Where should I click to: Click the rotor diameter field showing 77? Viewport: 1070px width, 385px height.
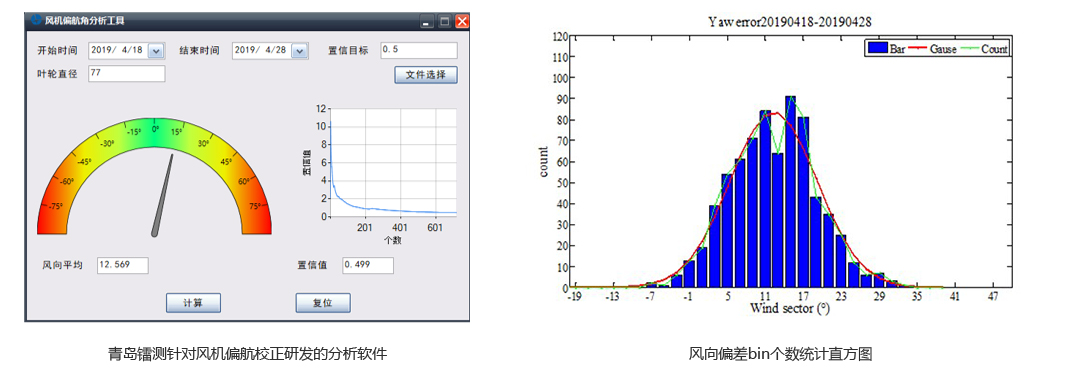[x=127, y=74]
